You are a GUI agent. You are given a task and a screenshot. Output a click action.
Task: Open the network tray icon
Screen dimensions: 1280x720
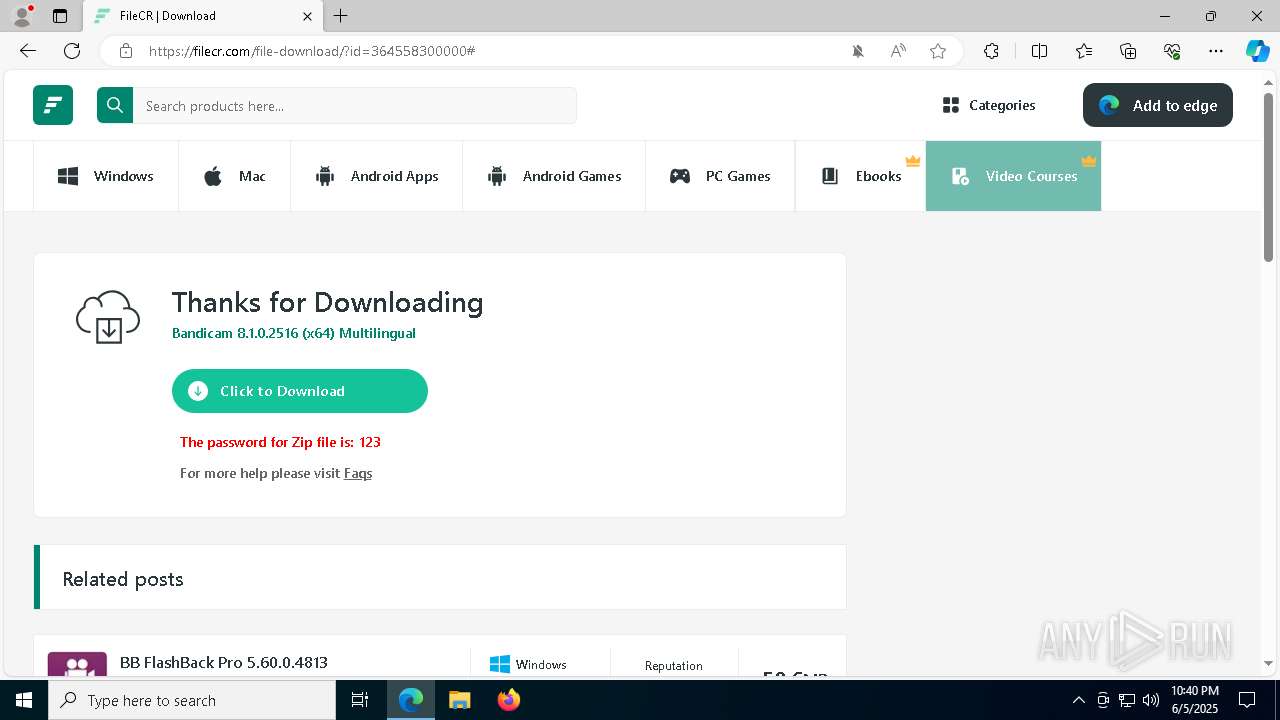click(x=1127, y=700)
